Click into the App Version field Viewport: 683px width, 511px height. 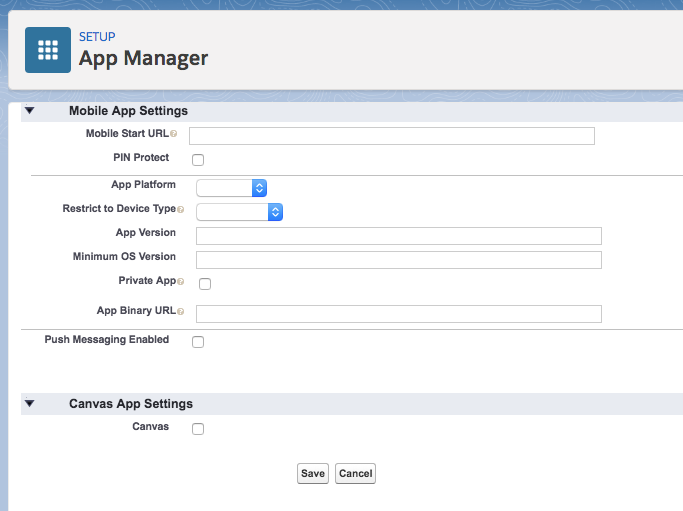(x=399, y=236)
